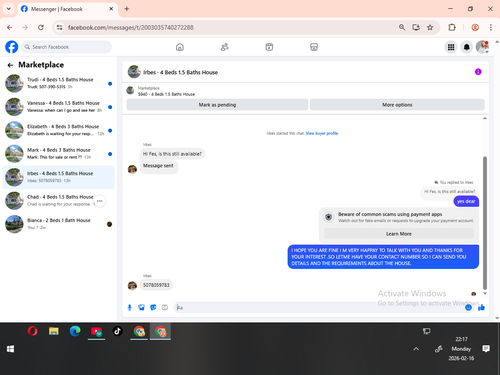Viewport: 500px width, 375px height.
Task: Click the 'Message sent' bubble
Action: point(158,166)
